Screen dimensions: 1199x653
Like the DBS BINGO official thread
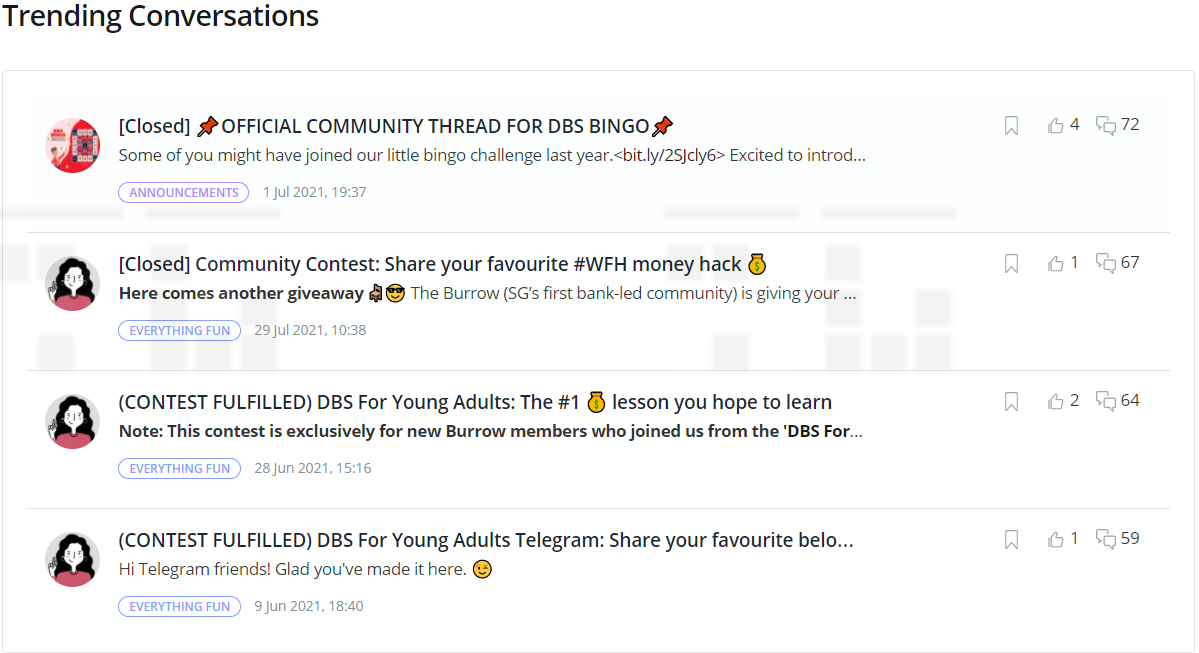coord(1056,125)
